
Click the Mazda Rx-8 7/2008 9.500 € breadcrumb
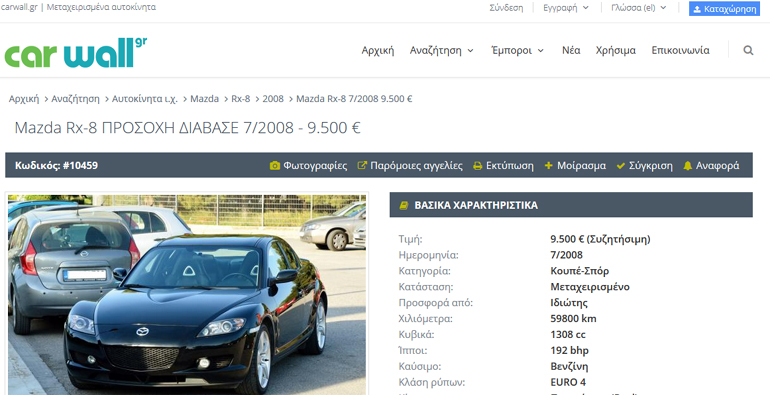pyautogui.click(x=354, y=99)
